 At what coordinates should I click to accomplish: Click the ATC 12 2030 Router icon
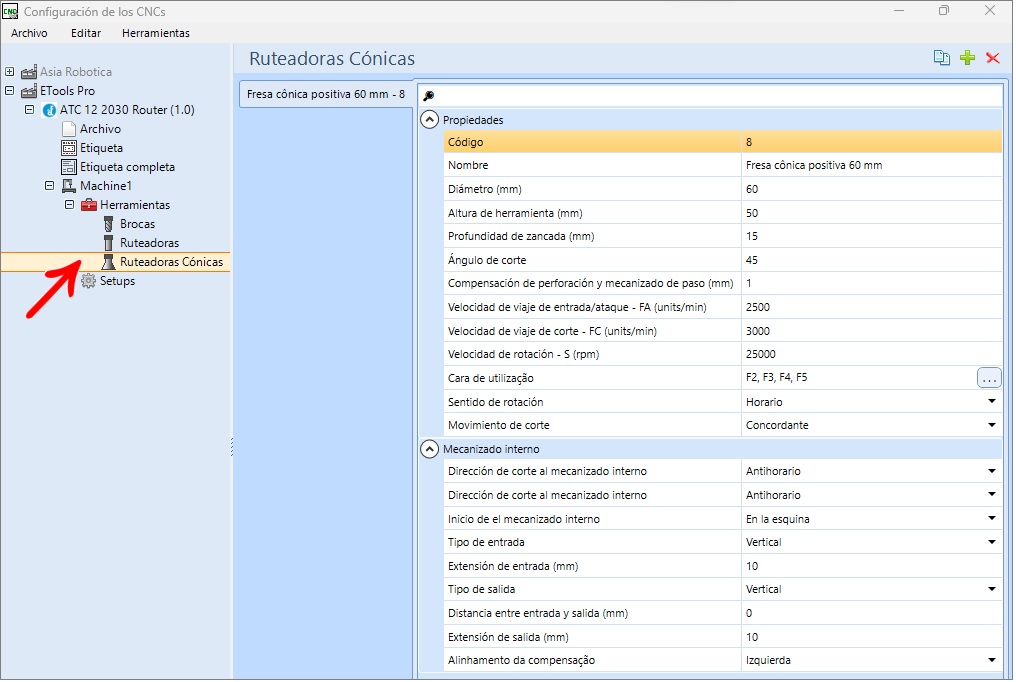pos(49,110)
